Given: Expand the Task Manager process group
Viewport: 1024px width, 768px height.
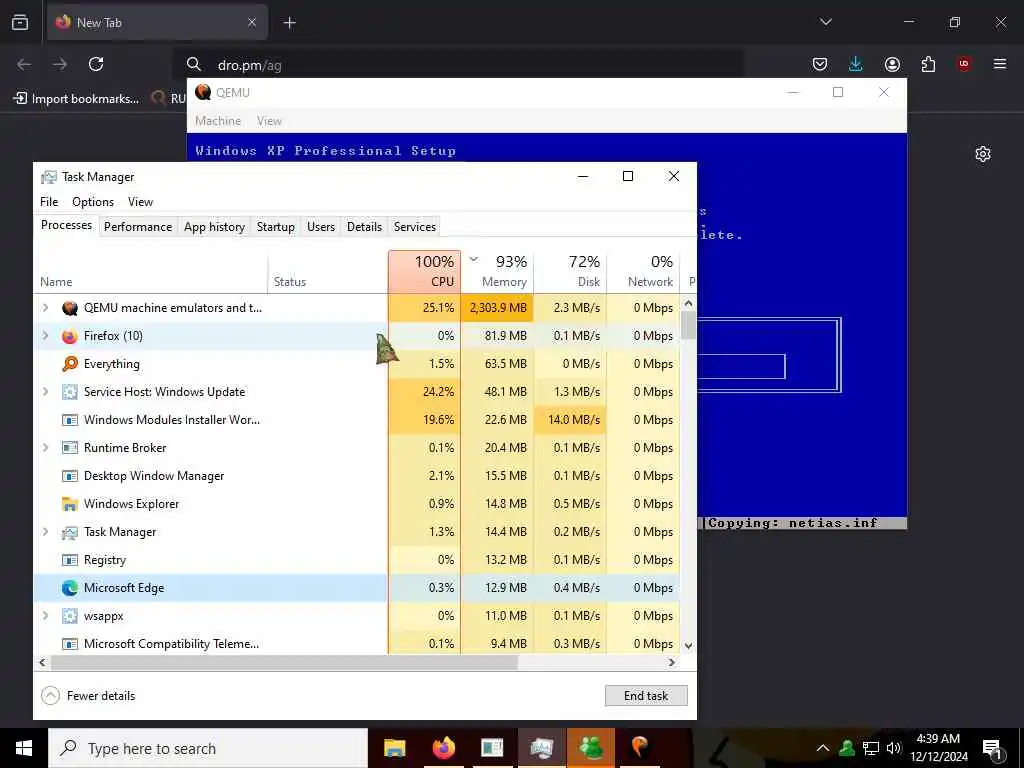Looking at the screenshot, I should pos(45,532).
